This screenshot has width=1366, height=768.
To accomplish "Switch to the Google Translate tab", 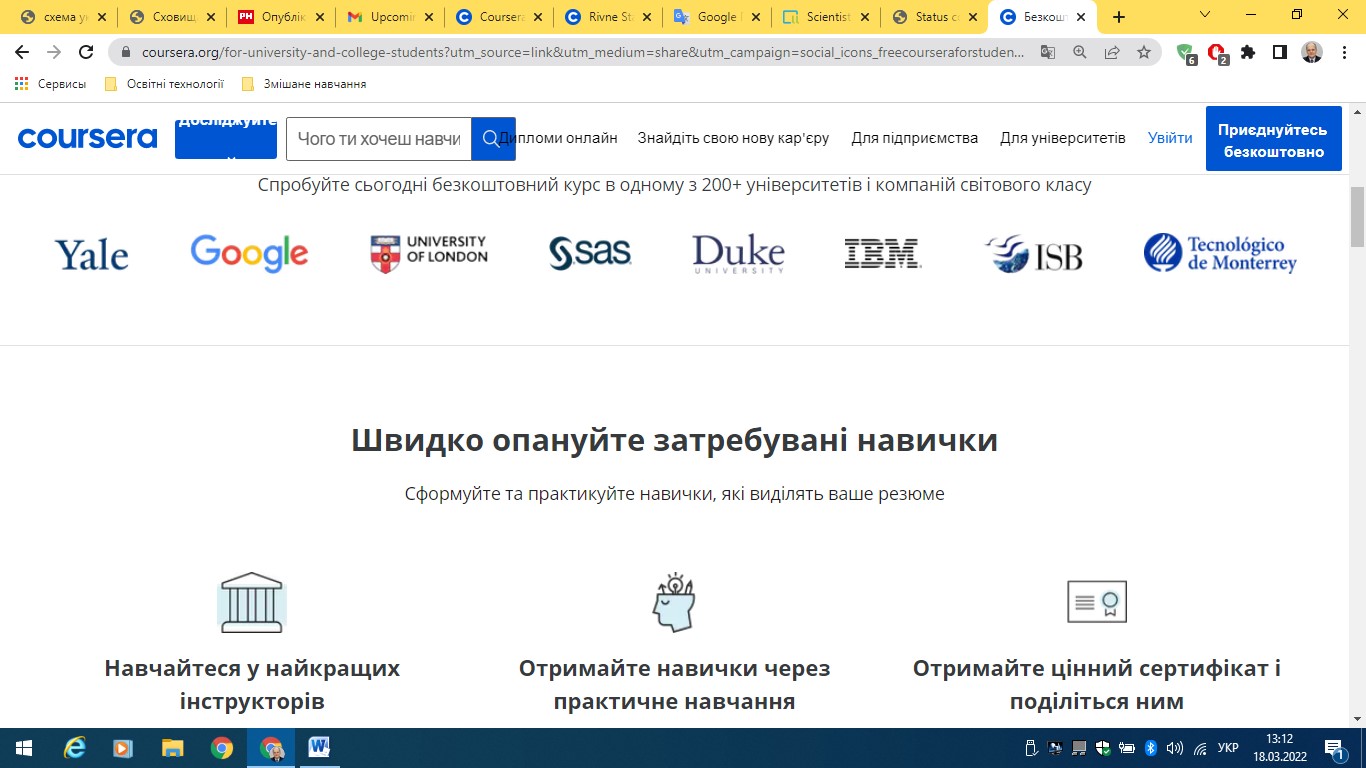I will point(715,17).
